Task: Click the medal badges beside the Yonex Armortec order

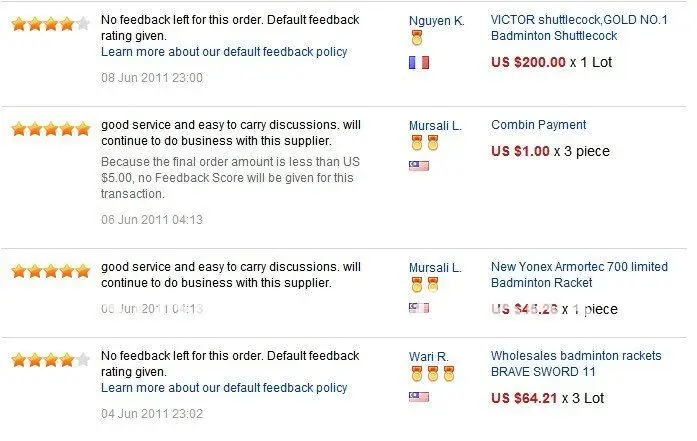Action: (425, 285)
